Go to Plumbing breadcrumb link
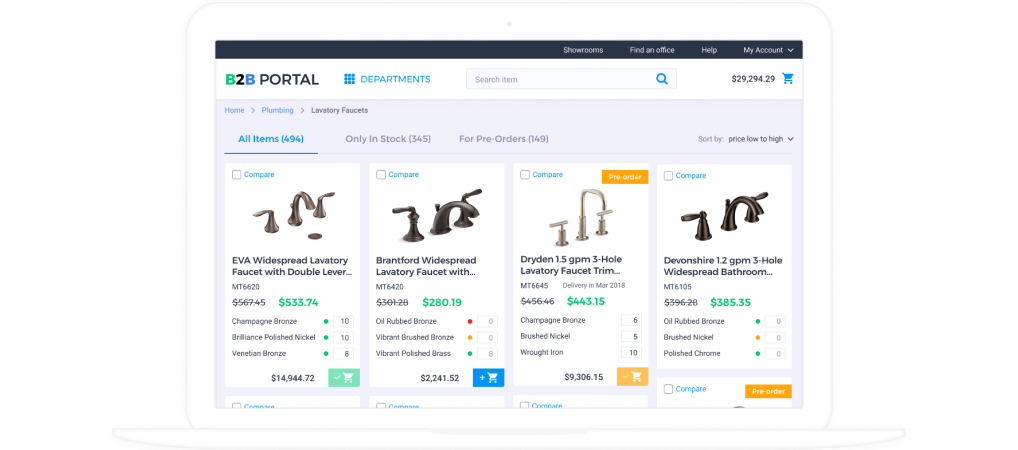This screenshot has width=1018, height=450. click(277, 110)
